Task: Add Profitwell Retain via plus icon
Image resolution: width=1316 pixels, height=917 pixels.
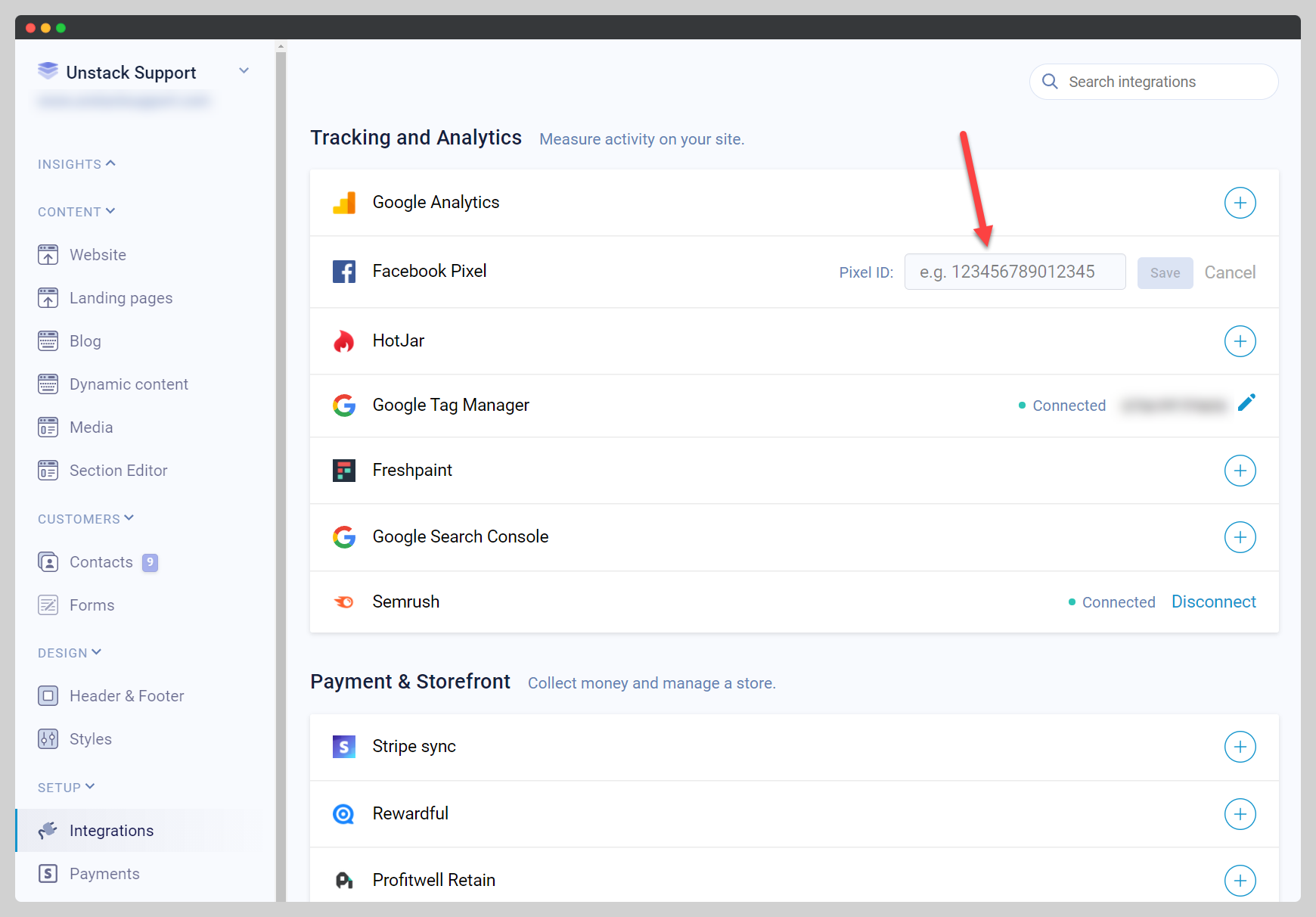Action: pyautogui.click(x=1240, y=881)
